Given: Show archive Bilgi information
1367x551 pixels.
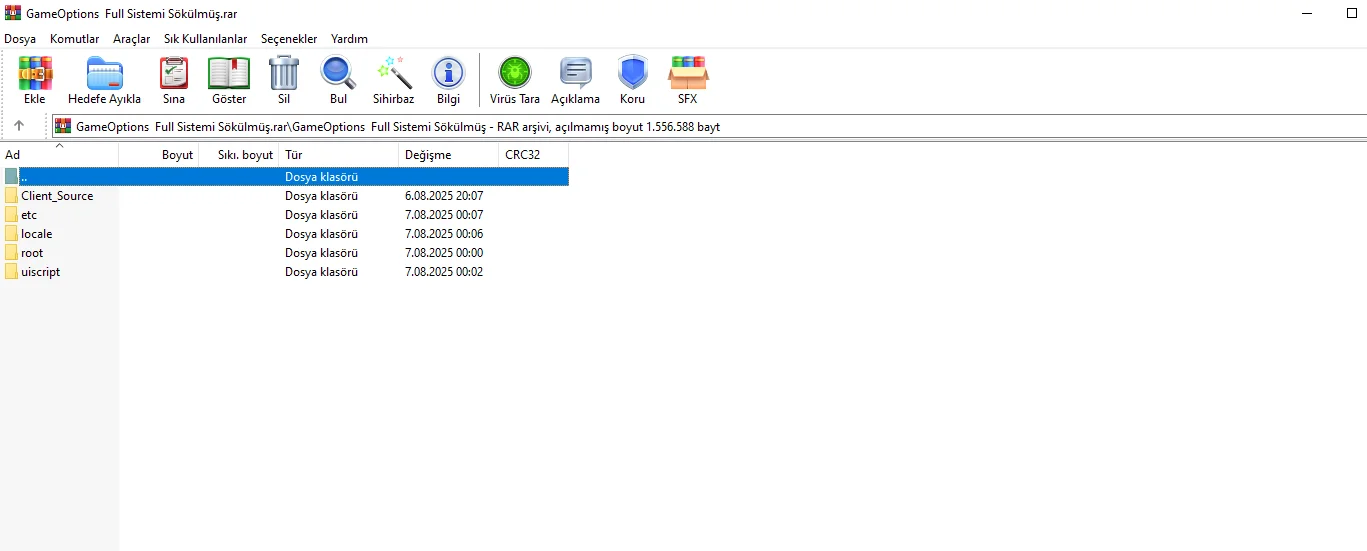Looking at the screenshot, I should click(x=448, y=73).
